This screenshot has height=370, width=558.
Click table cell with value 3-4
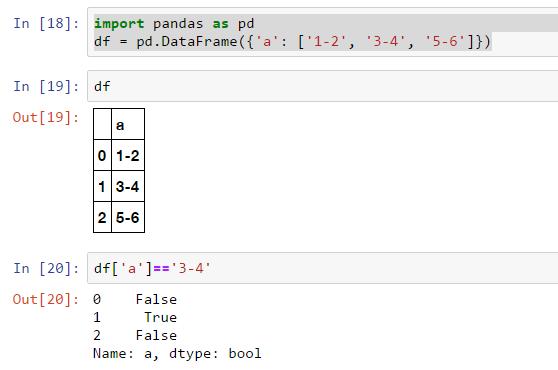(x=128, y=186)
